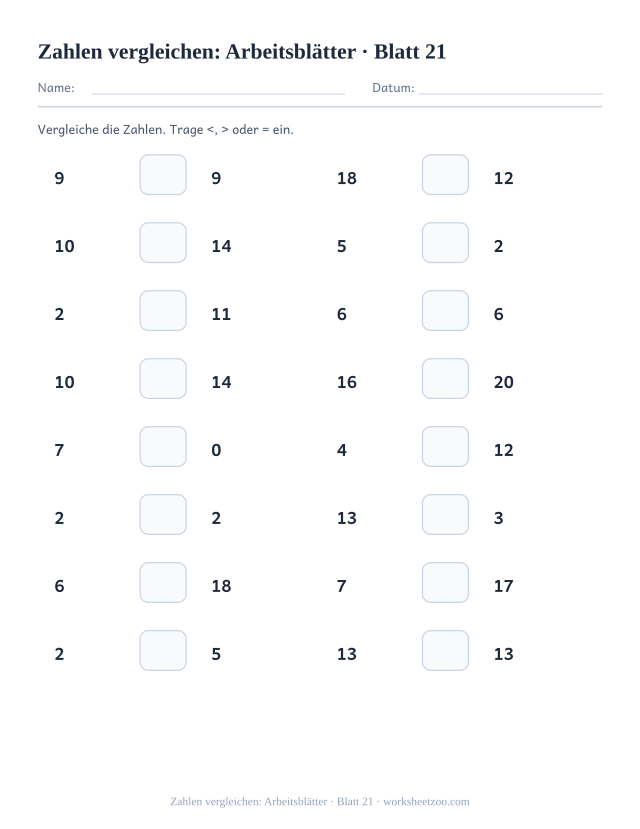Select the answer box between 18 and 12
The height and width of the screenshot is (829, 640).
(x=445, y=174)
